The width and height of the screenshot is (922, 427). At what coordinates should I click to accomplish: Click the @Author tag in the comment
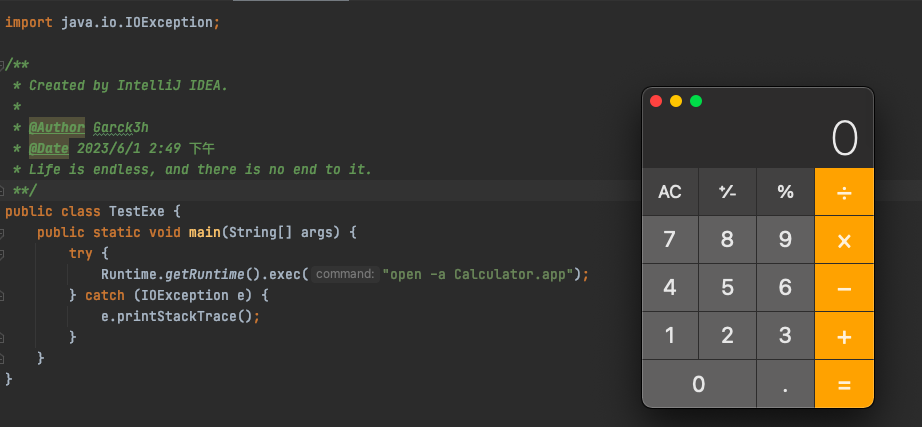coord(57,127)
